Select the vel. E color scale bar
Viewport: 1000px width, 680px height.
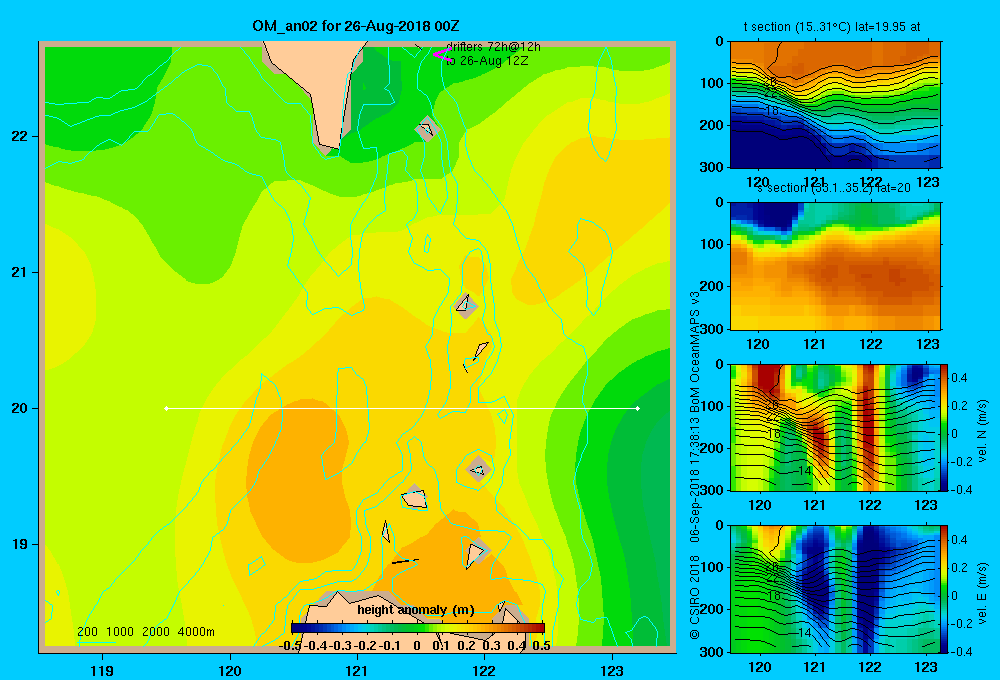click(945, 589)
